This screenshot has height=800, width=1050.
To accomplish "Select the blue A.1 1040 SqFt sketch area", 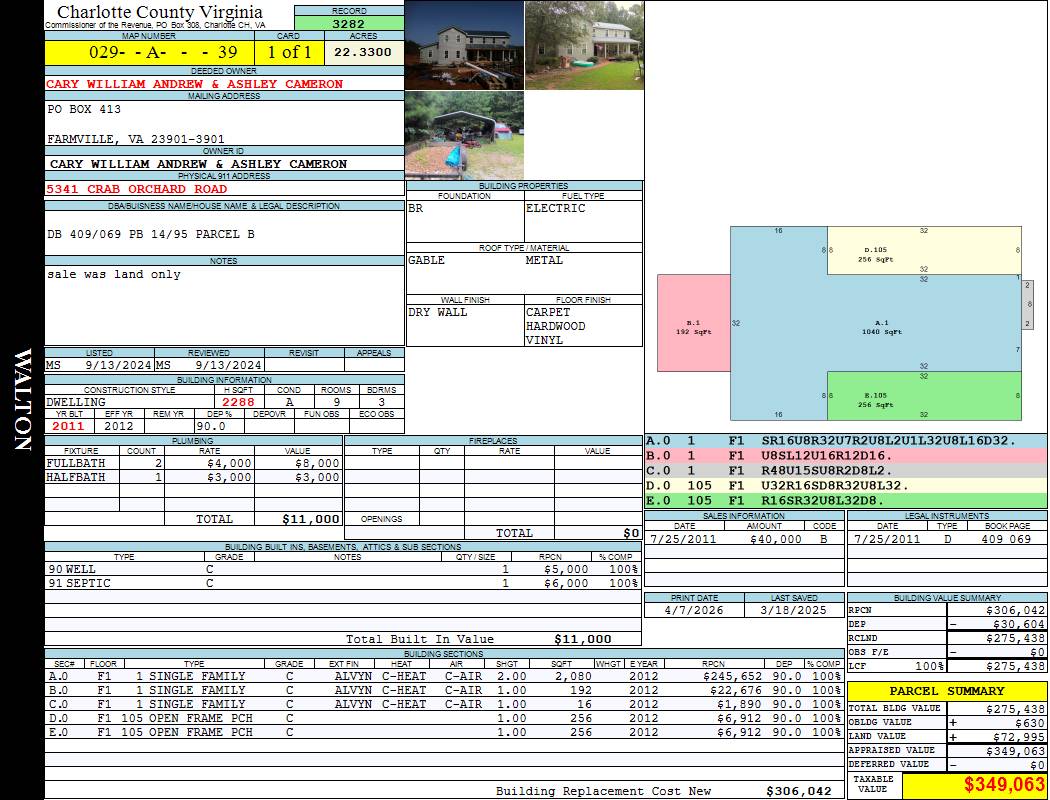I will tap(880, 326).
